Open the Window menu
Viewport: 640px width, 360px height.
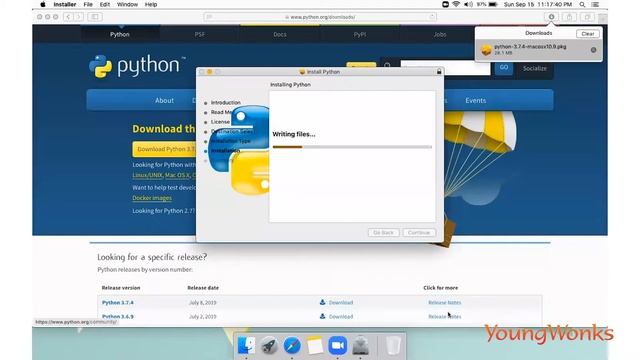click(127, 4)
